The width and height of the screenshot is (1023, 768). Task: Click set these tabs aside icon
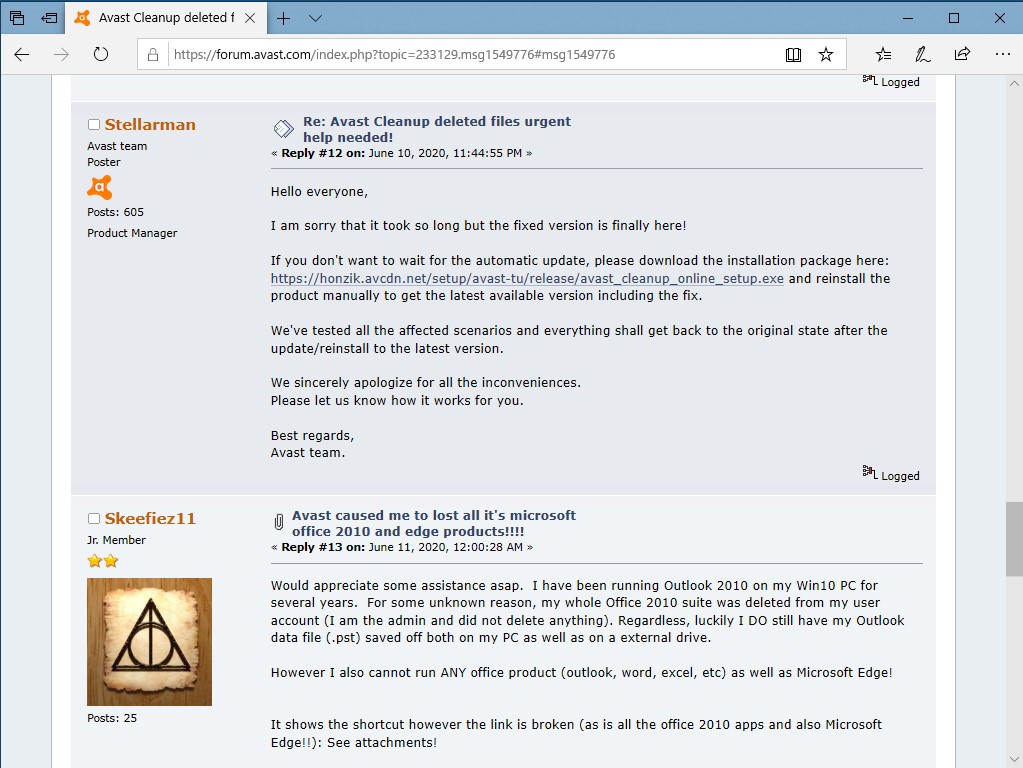(x=49, y=18)
